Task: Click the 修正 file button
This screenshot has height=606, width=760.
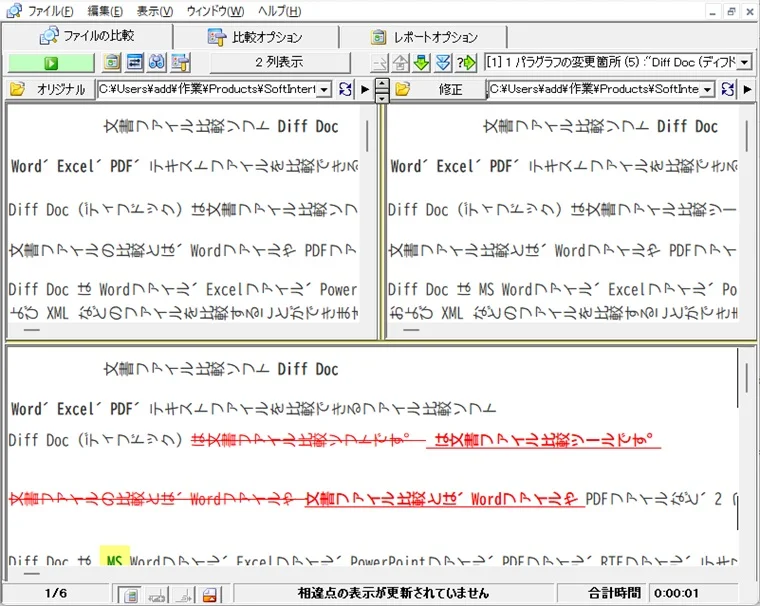Action: point(450,89)
